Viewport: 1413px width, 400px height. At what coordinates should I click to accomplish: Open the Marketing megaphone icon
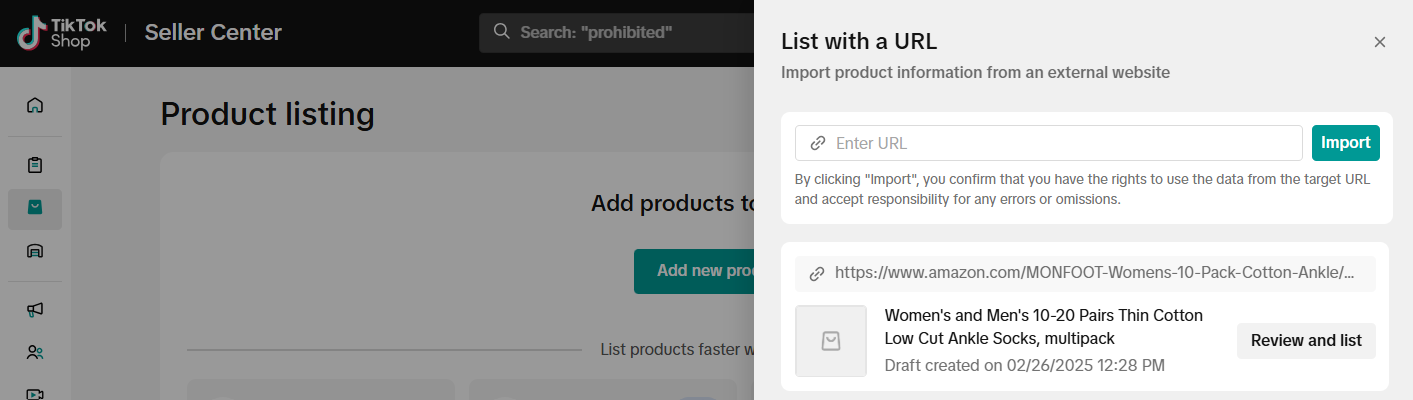35,310
